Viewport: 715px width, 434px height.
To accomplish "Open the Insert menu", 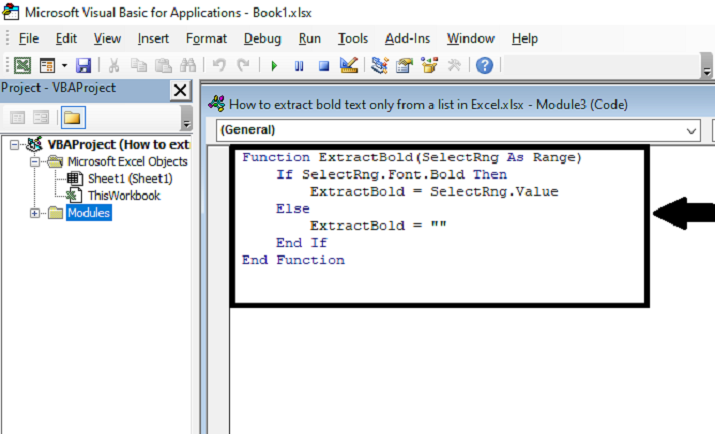I will pyautogui.click(x=153, y=39).
